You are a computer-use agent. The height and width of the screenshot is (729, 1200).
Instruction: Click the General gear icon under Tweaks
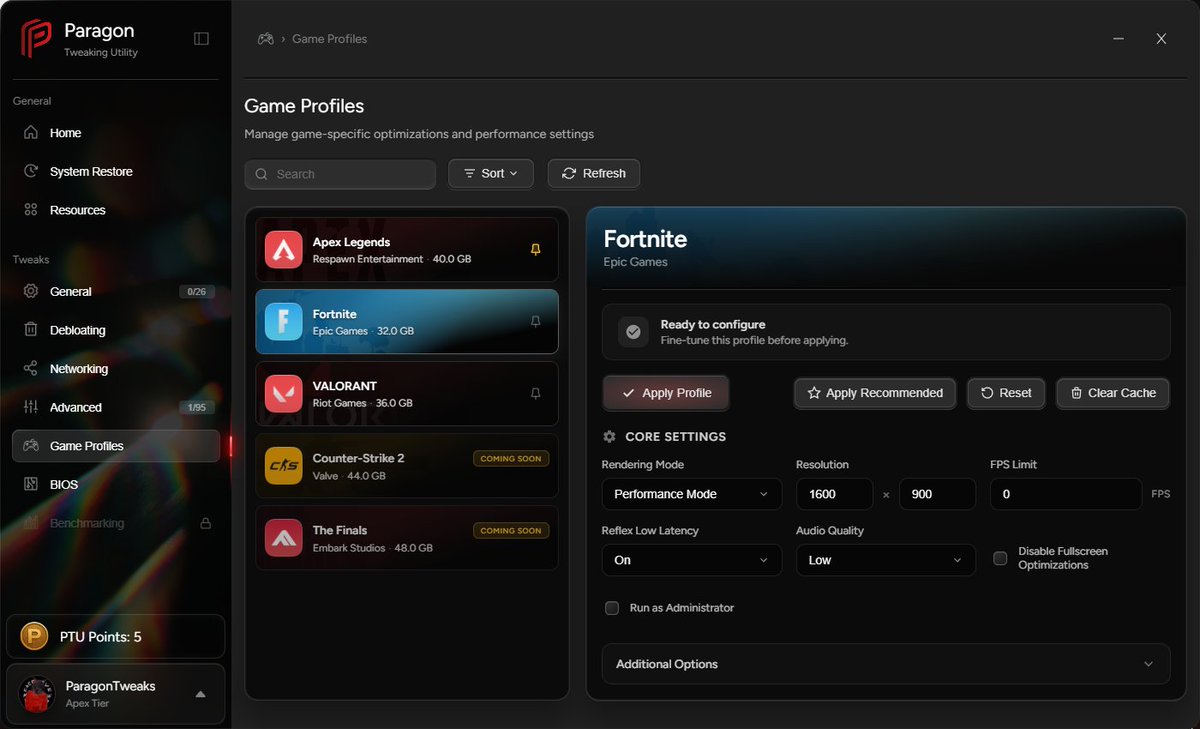31,292
